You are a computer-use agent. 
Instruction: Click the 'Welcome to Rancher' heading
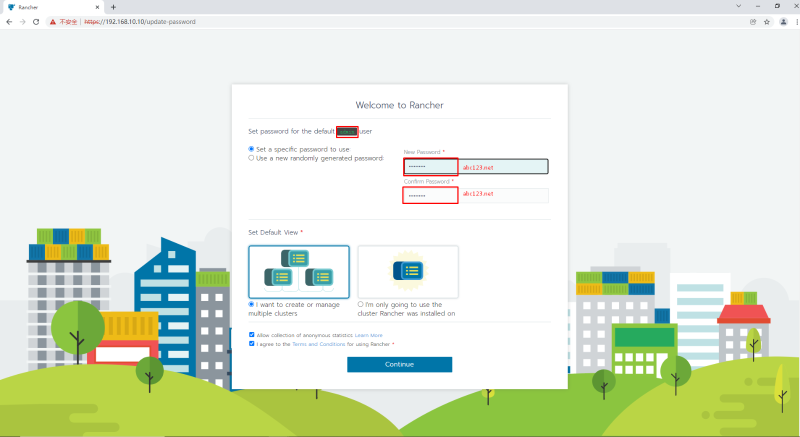pyautogui.click(x=399, y=105)
